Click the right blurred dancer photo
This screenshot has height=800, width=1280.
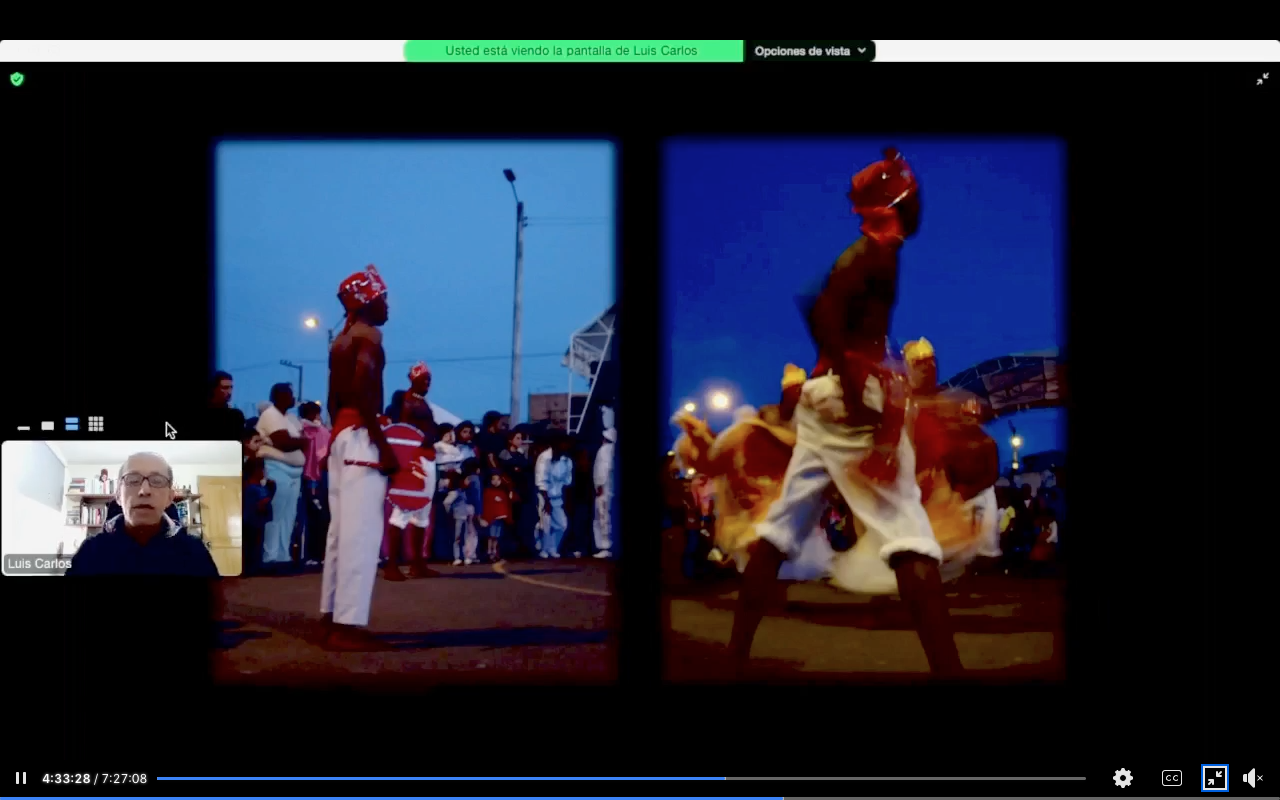[863, 410]
